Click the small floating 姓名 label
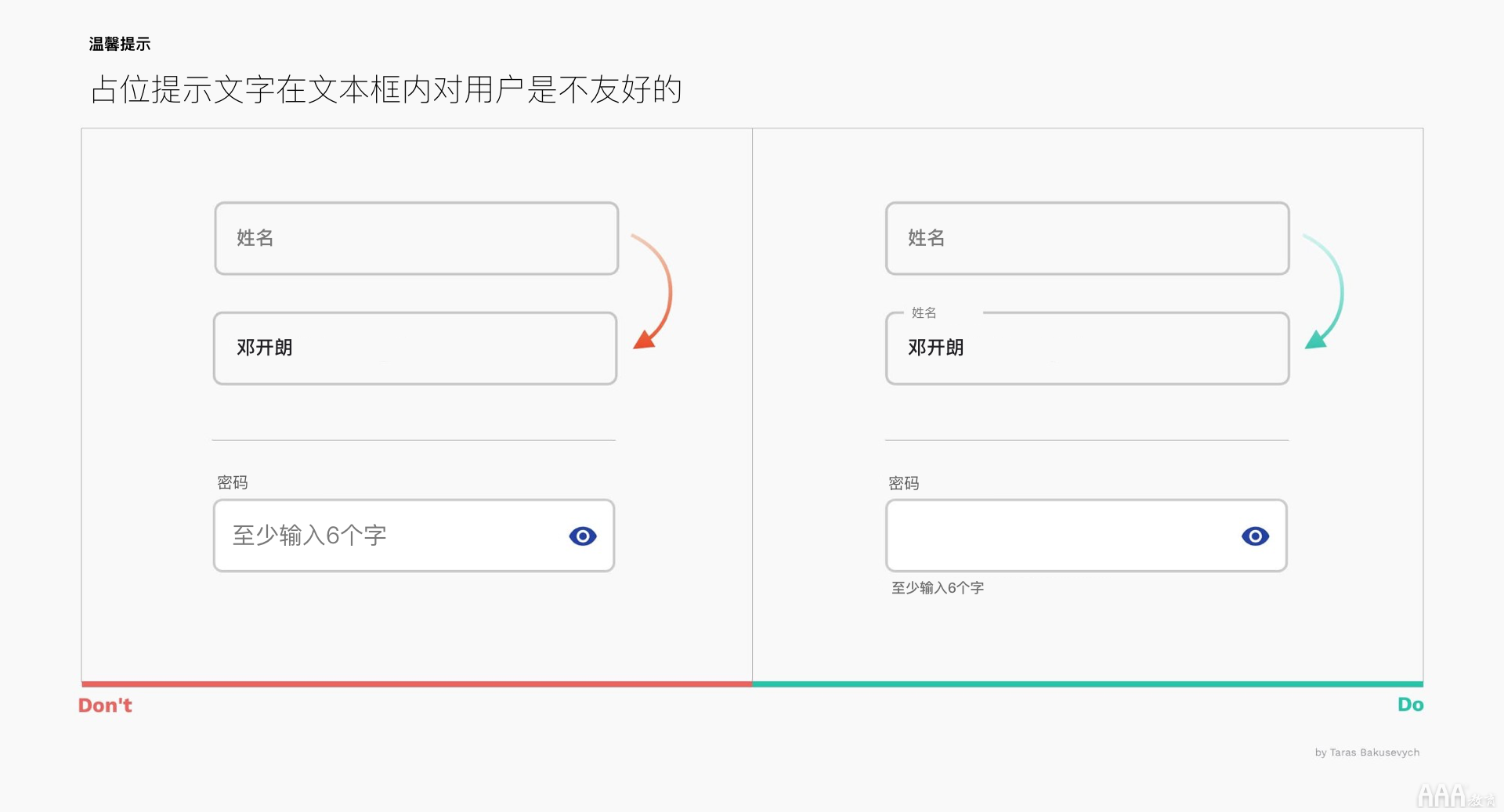1504x812 pixels. (x=924, y=312)
